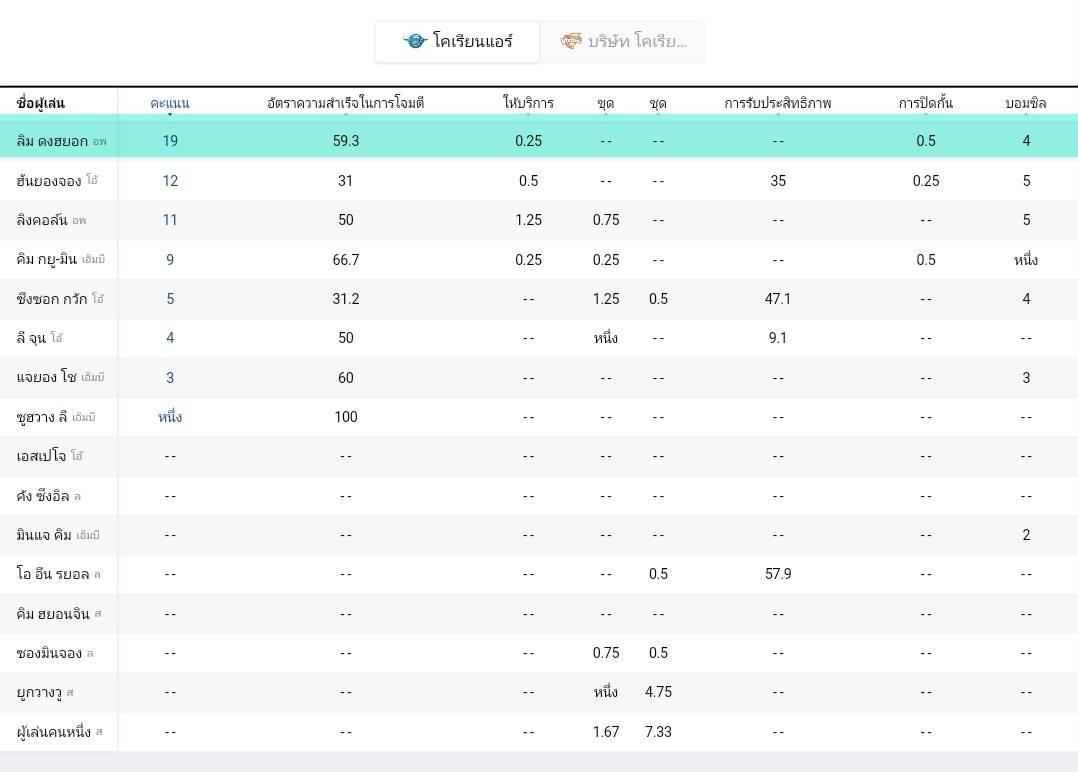Screen dimensions: 1078x772
Task: Click player คิม กยู-มิน name
Action: tap(47, 260)
